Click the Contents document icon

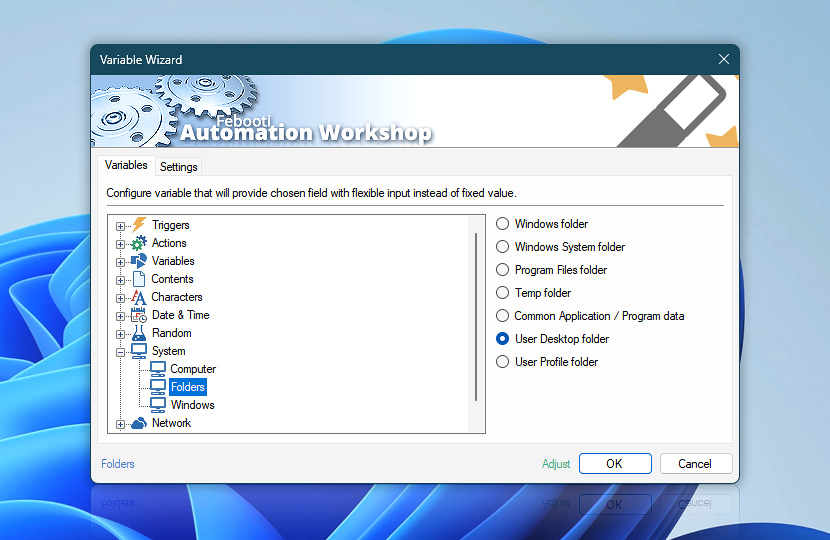tap(139, 279)
